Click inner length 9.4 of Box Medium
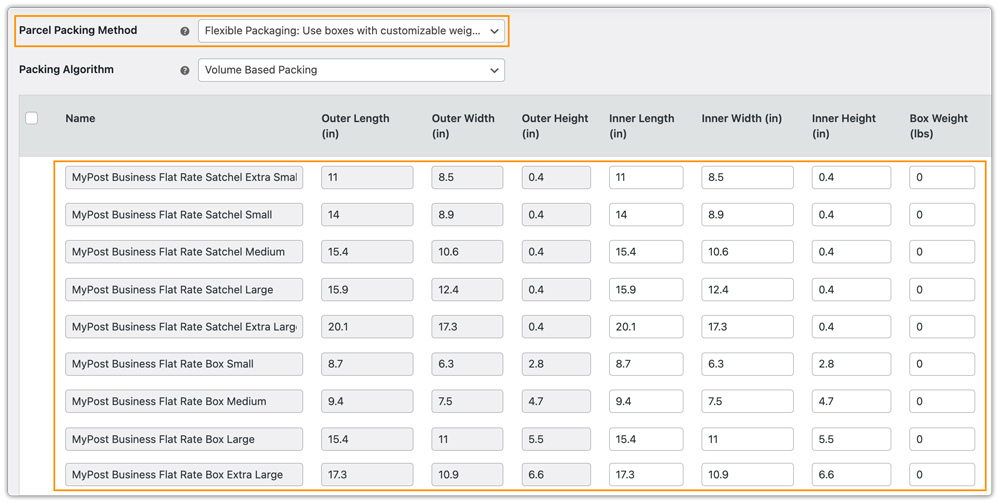The image size is (1000, 502). (x=646, y=401)
